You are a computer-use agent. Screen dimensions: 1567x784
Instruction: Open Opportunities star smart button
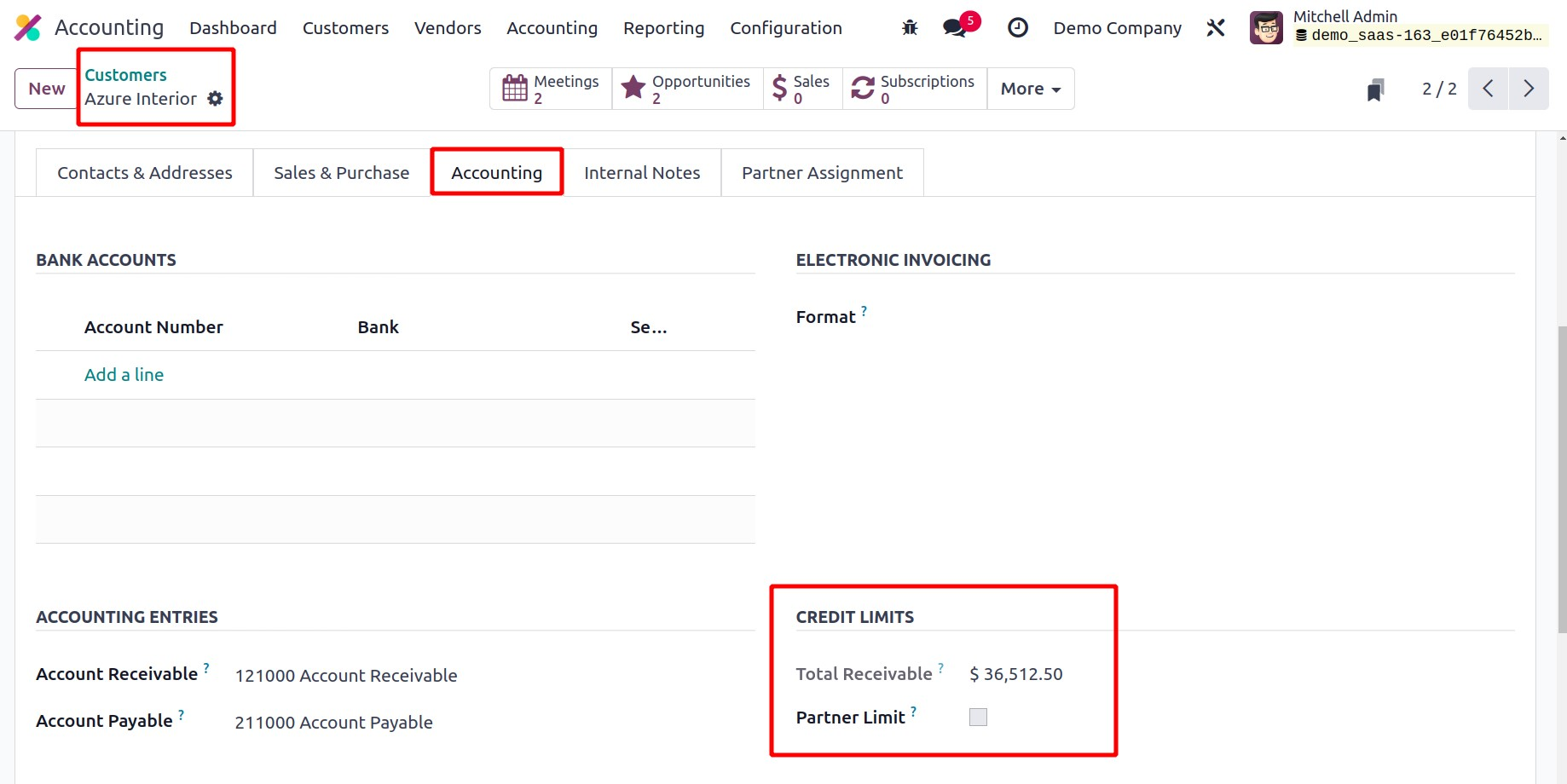[x=687, y=89]
